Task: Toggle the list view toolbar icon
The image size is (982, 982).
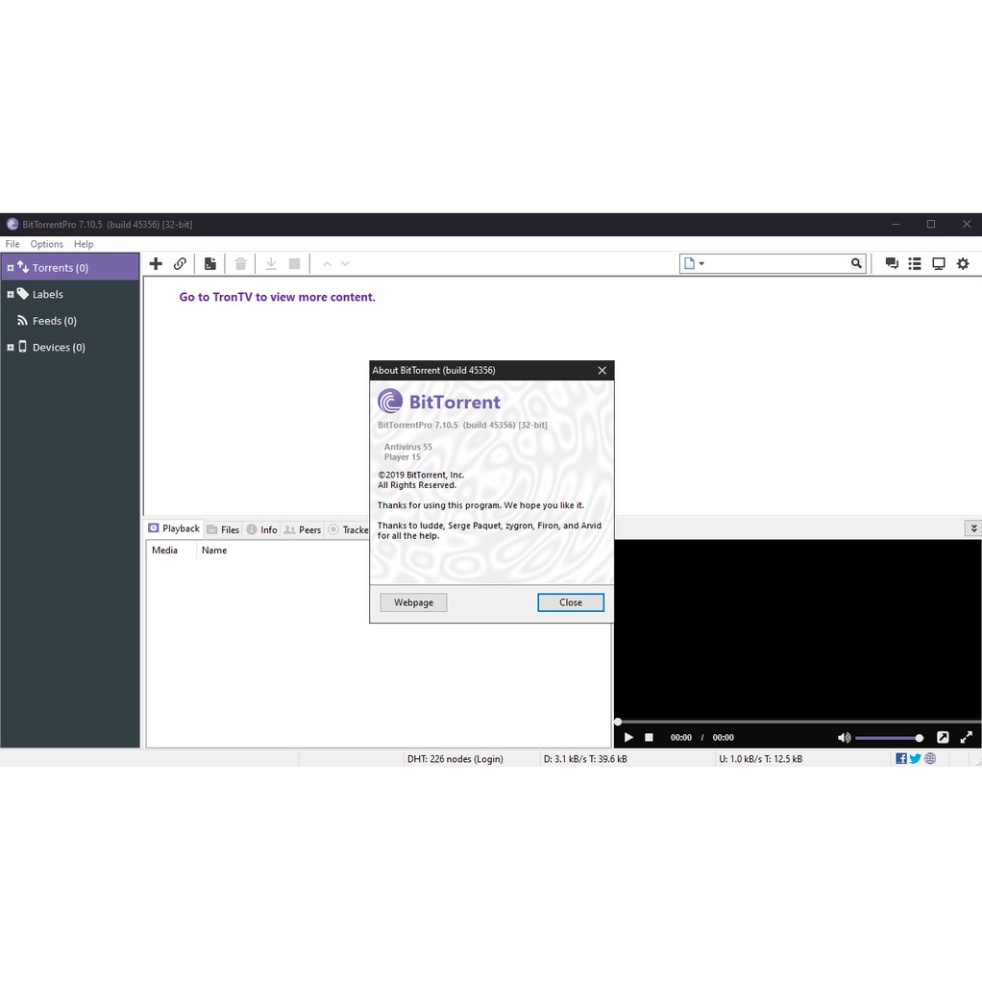Action: [915, 264]
